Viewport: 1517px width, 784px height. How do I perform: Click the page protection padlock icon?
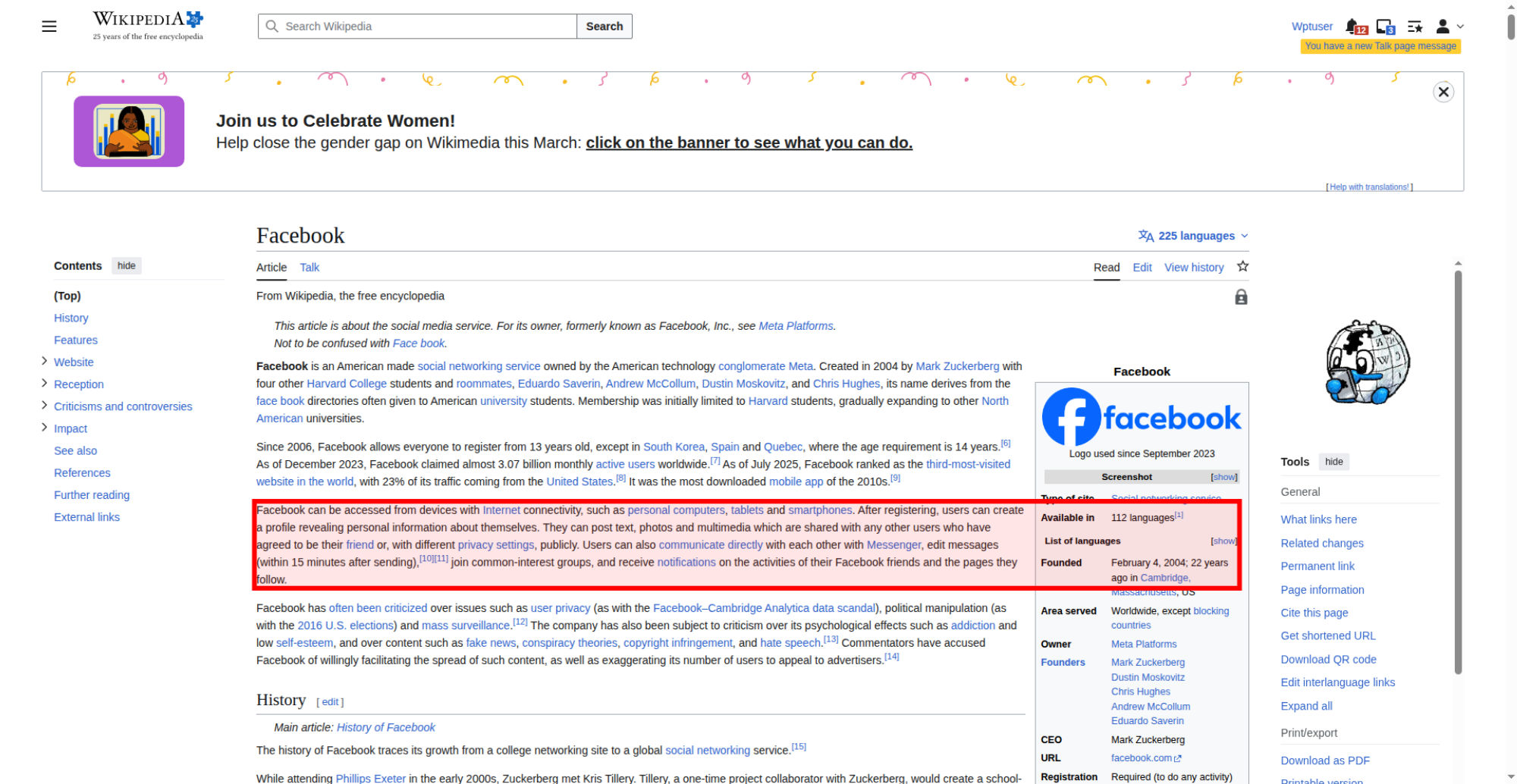pos(1241,296)
